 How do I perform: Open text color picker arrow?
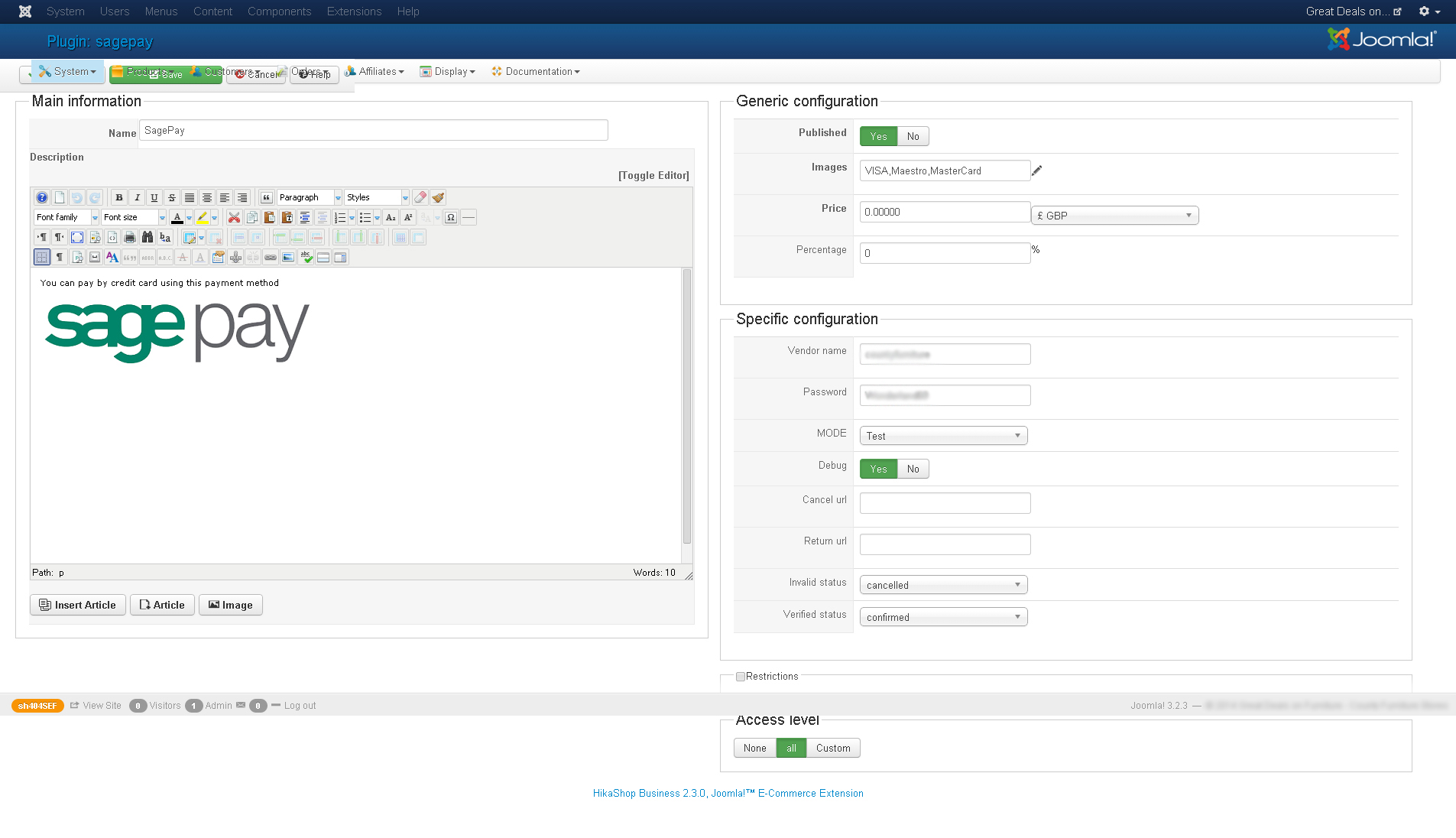[x=189, y=217]
